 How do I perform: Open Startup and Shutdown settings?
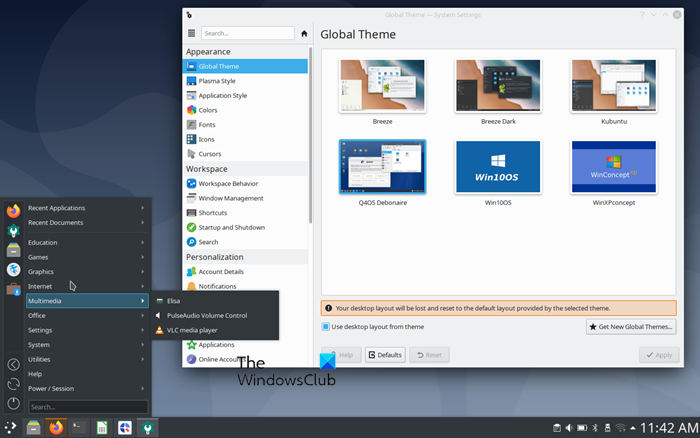pyautogui.click(x=245, y=227)
